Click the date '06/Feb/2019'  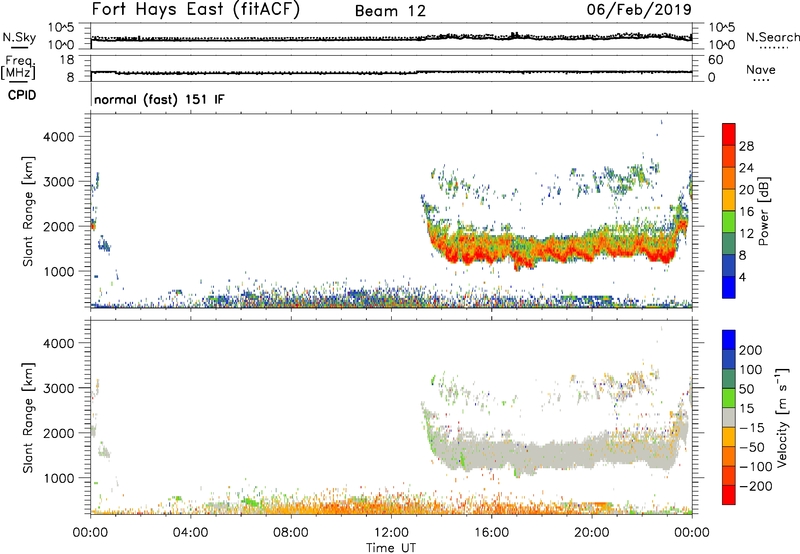(x=639, y=9)
